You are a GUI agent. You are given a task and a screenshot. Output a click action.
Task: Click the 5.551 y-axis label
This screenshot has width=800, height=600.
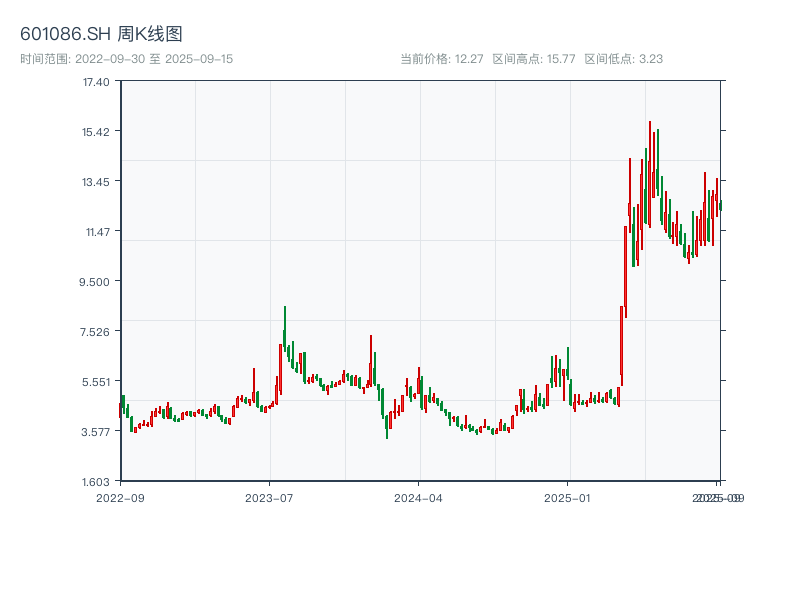[96, 382]
